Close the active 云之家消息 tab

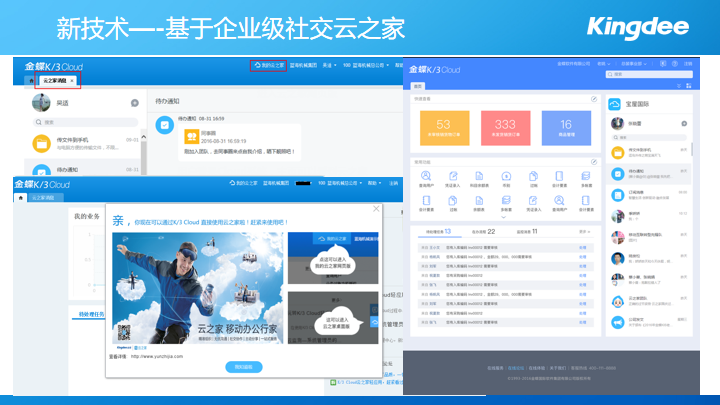[72, 81]
